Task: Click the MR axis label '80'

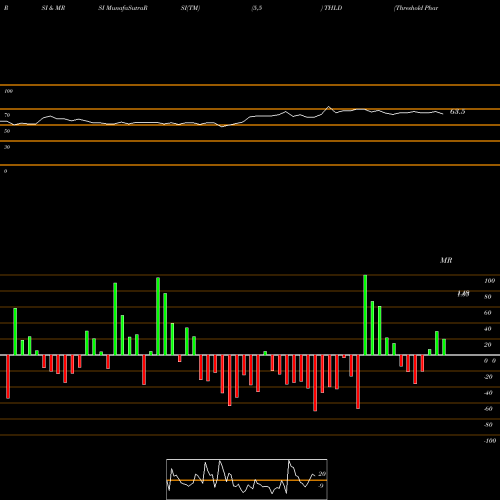Action: point(488,297)
